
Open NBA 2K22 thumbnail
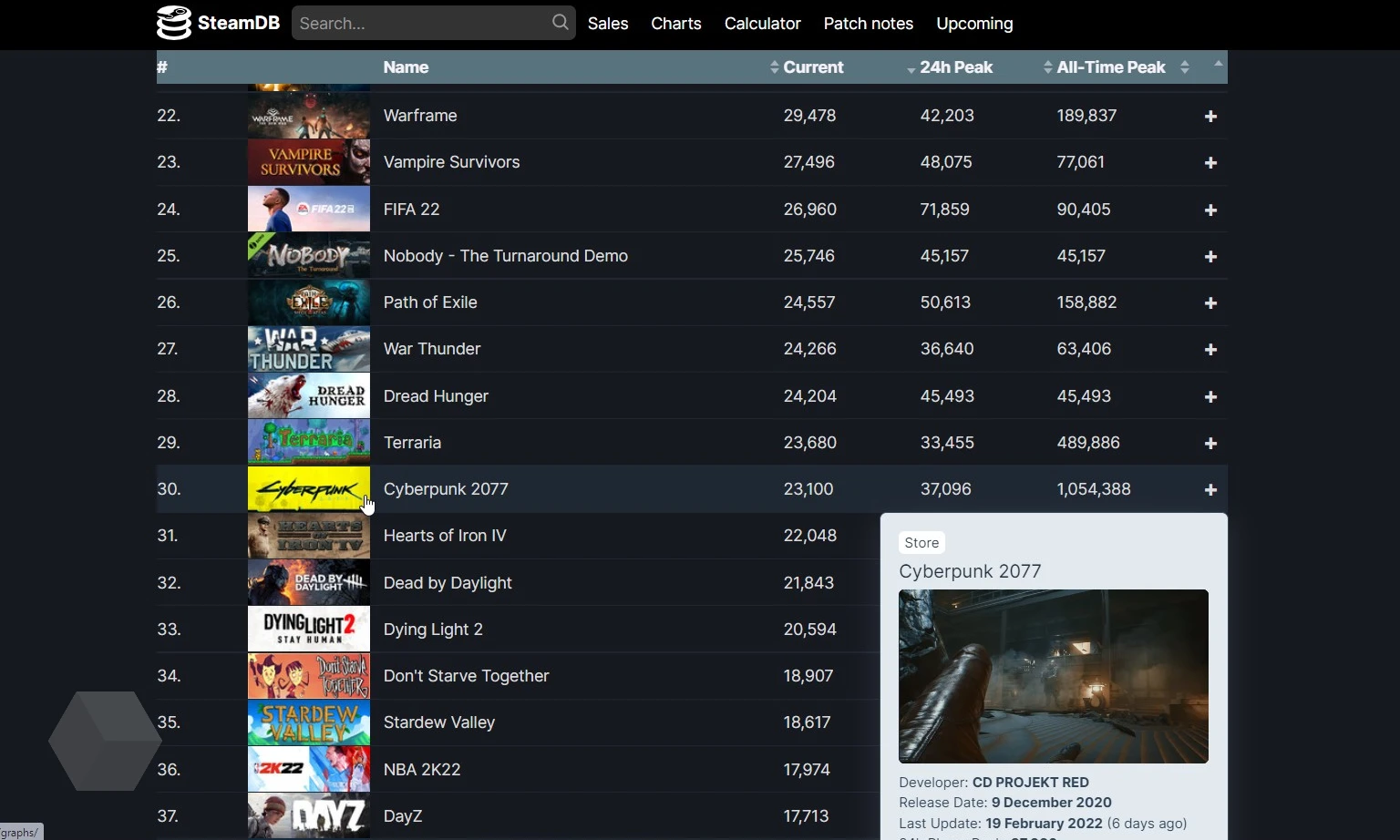[309, 769]
